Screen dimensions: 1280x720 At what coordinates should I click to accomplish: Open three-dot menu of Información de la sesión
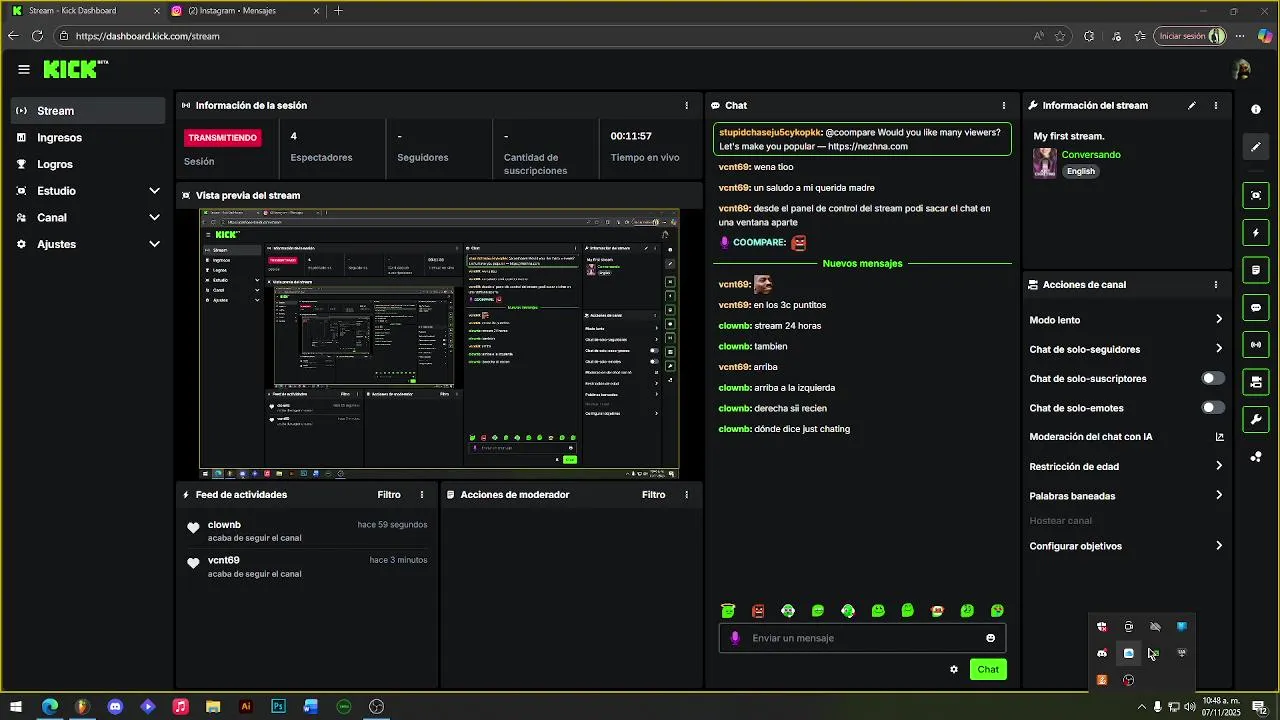pyautogui.click(x=686, y=105)
